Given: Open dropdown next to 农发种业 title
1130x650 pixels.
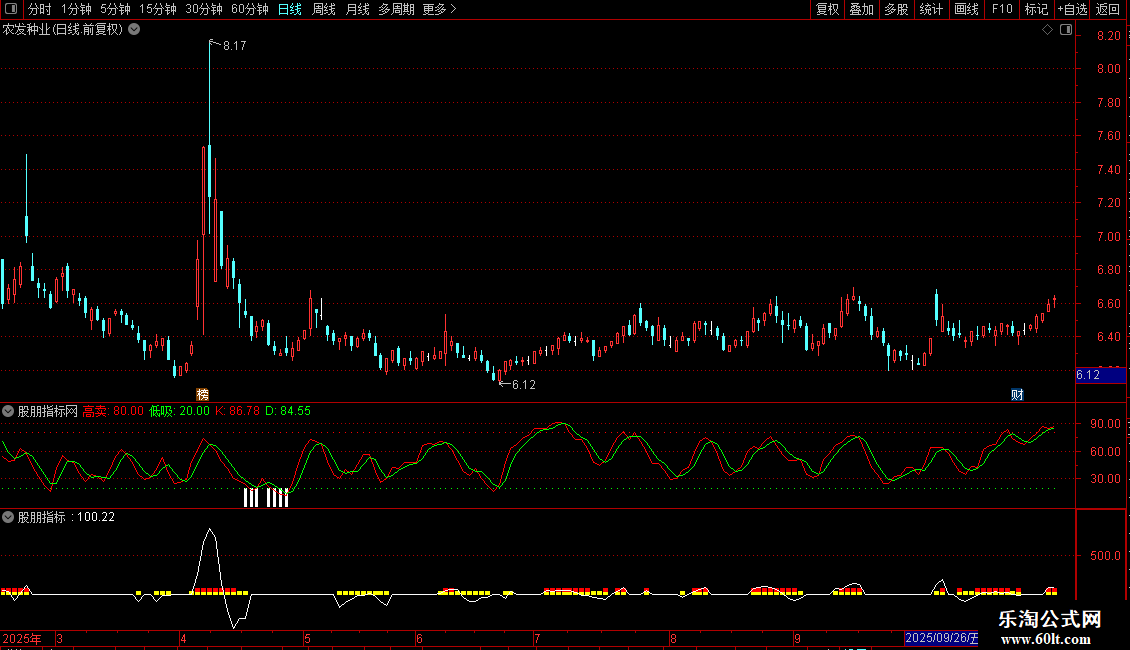Looking at the screenshot, I should point(134,30).
